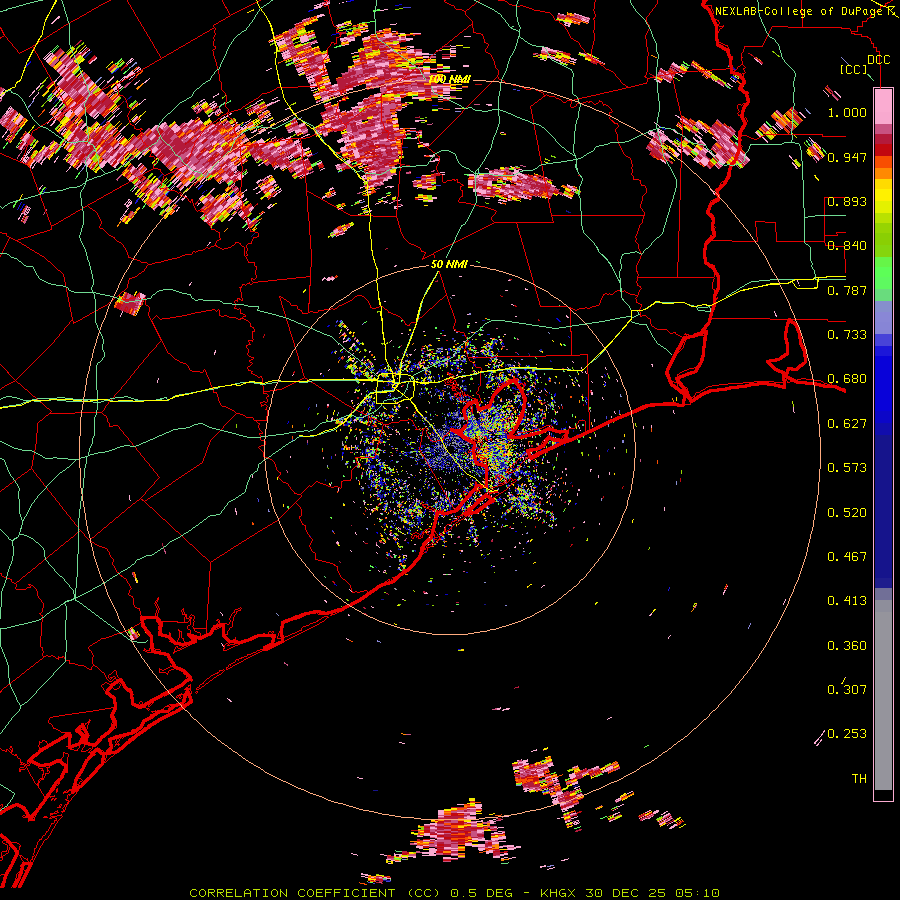Click the 1.000 scale value
The height and width of the screenshot is (900, 900).
coord(847,112)
